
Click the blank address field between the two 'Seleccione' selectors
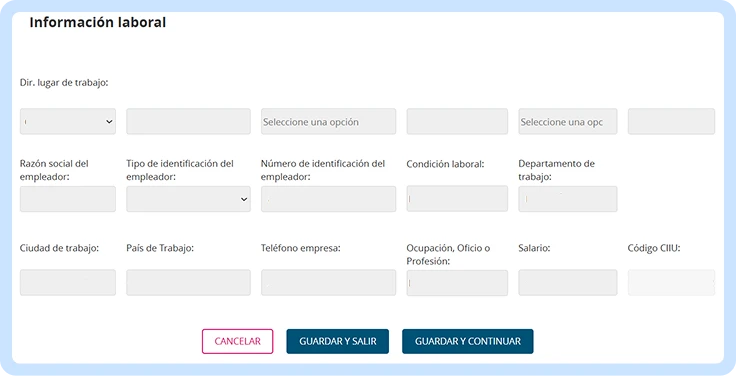(457, 122)
